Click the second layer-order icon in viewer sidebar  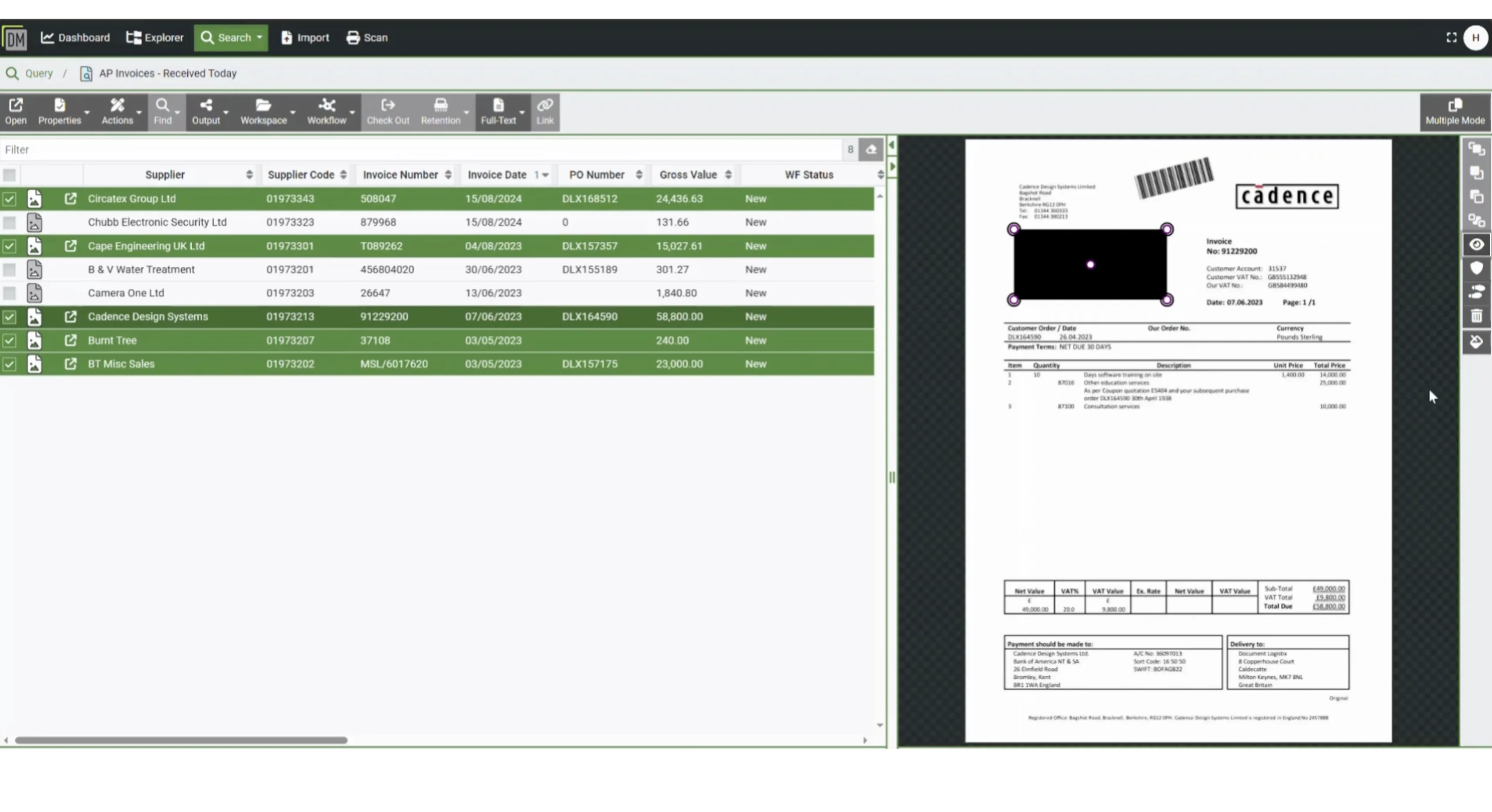1476,173
